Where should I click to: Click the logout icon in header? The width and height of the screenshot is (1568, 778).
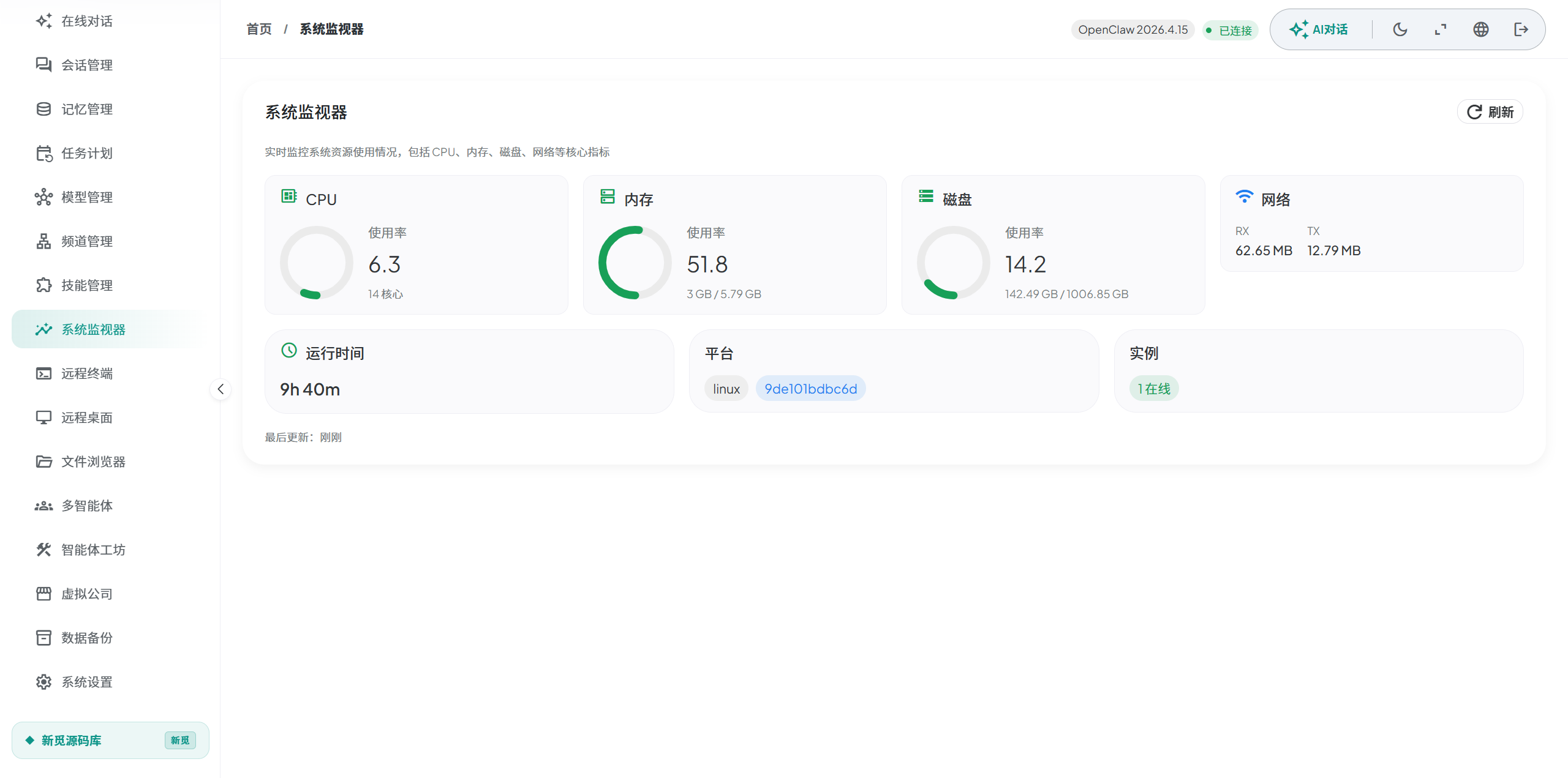(1521, 29)
